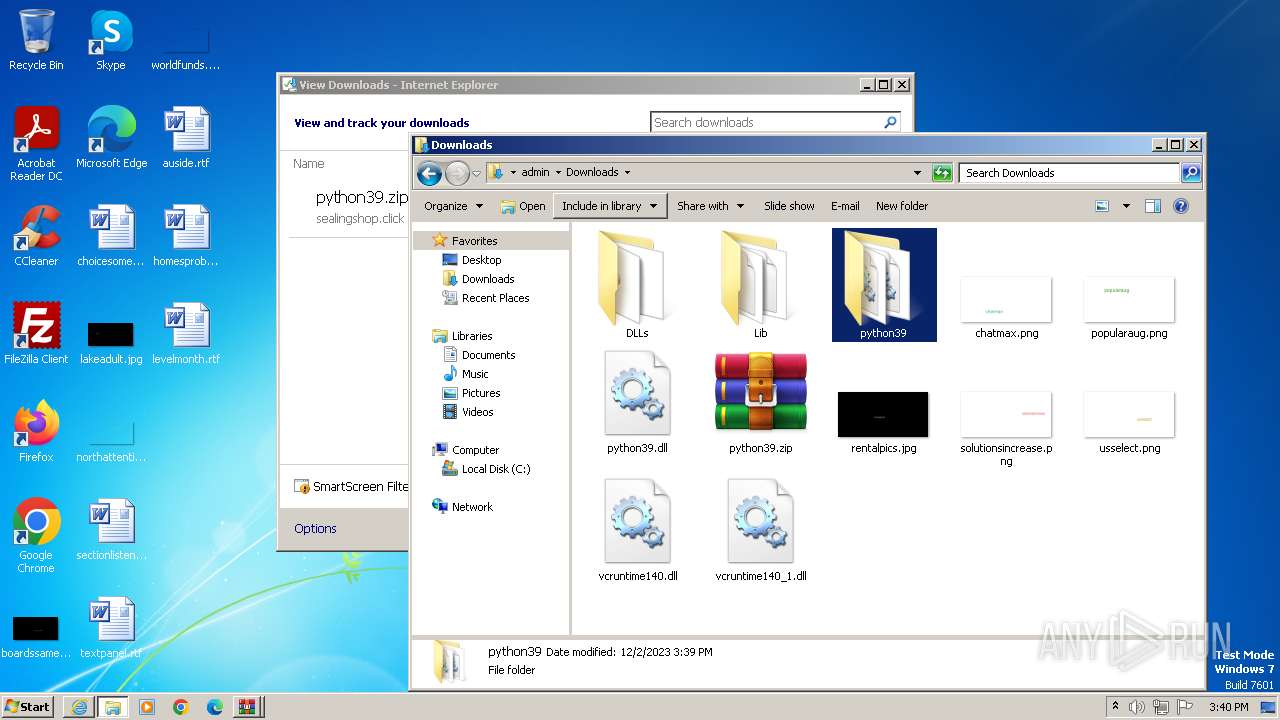Click the Change your view icon

point(1102,206)
